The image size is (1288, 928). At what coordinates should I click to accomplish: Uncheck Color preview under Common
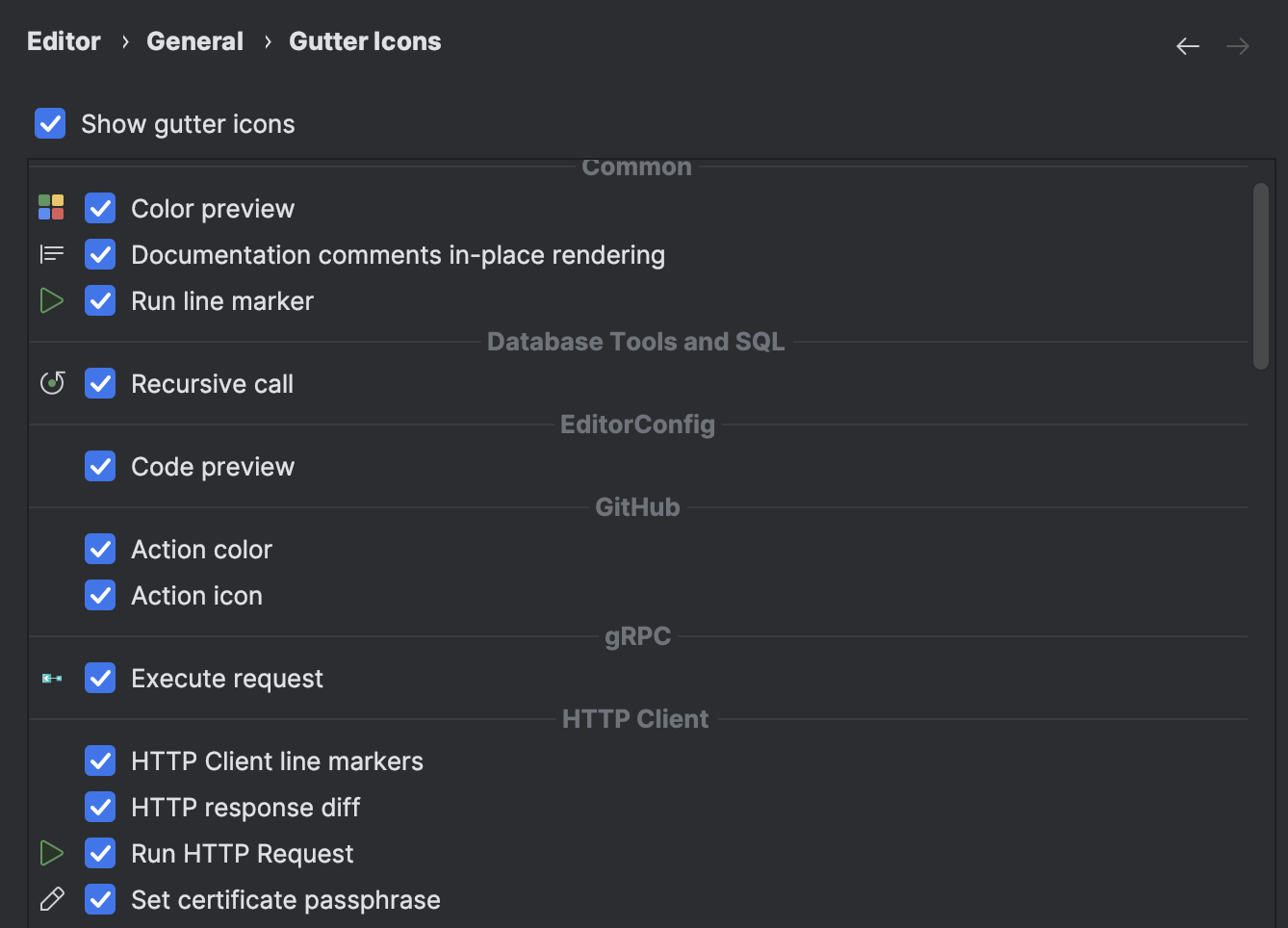pyautogui.click(x=100, y=207)
